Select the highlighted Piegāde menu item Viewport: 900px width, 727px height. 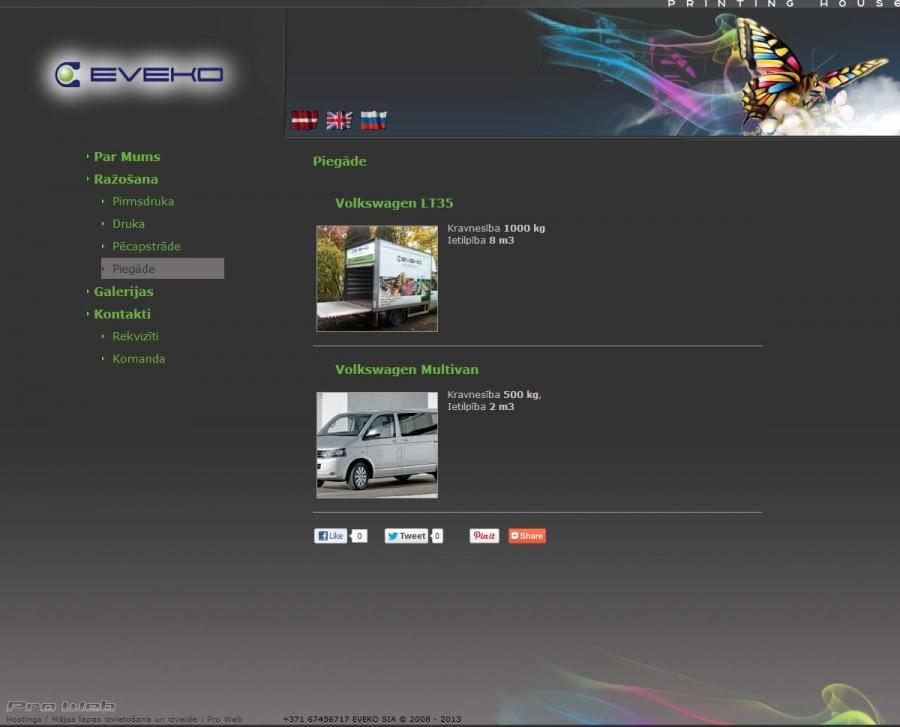click(162, 269)
